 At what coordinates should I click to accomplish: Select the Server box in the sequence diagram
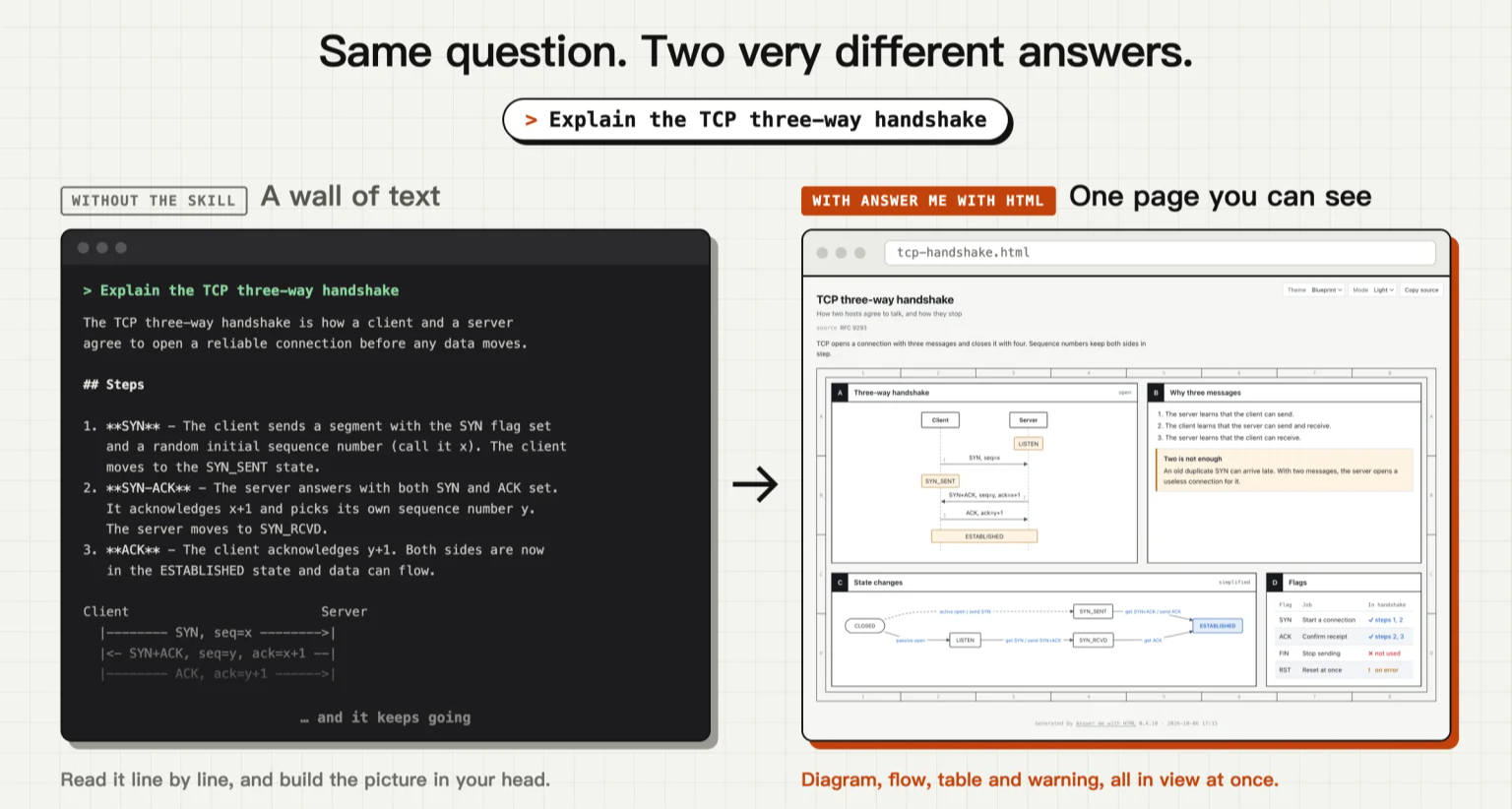(1029, 420)
